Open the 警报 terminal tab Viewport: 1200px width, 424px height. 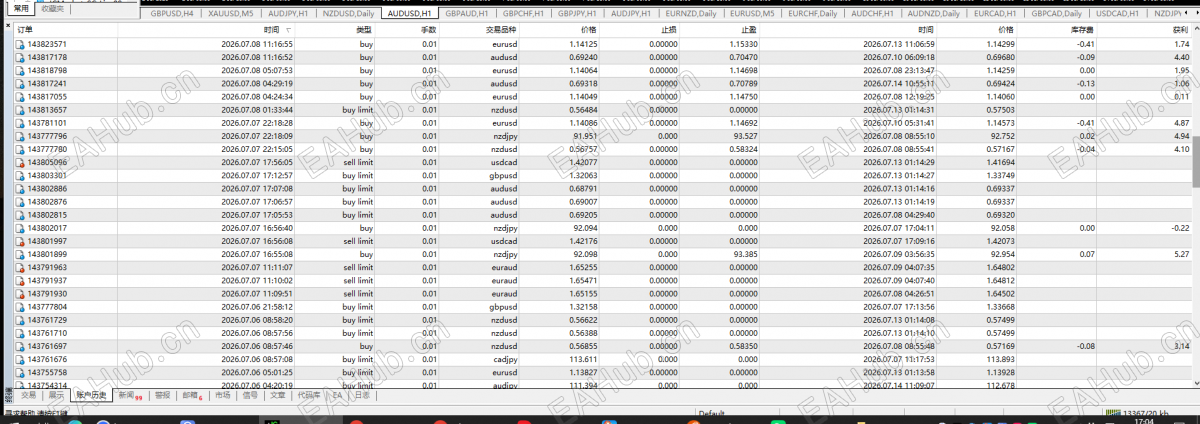tap(163, 395)
